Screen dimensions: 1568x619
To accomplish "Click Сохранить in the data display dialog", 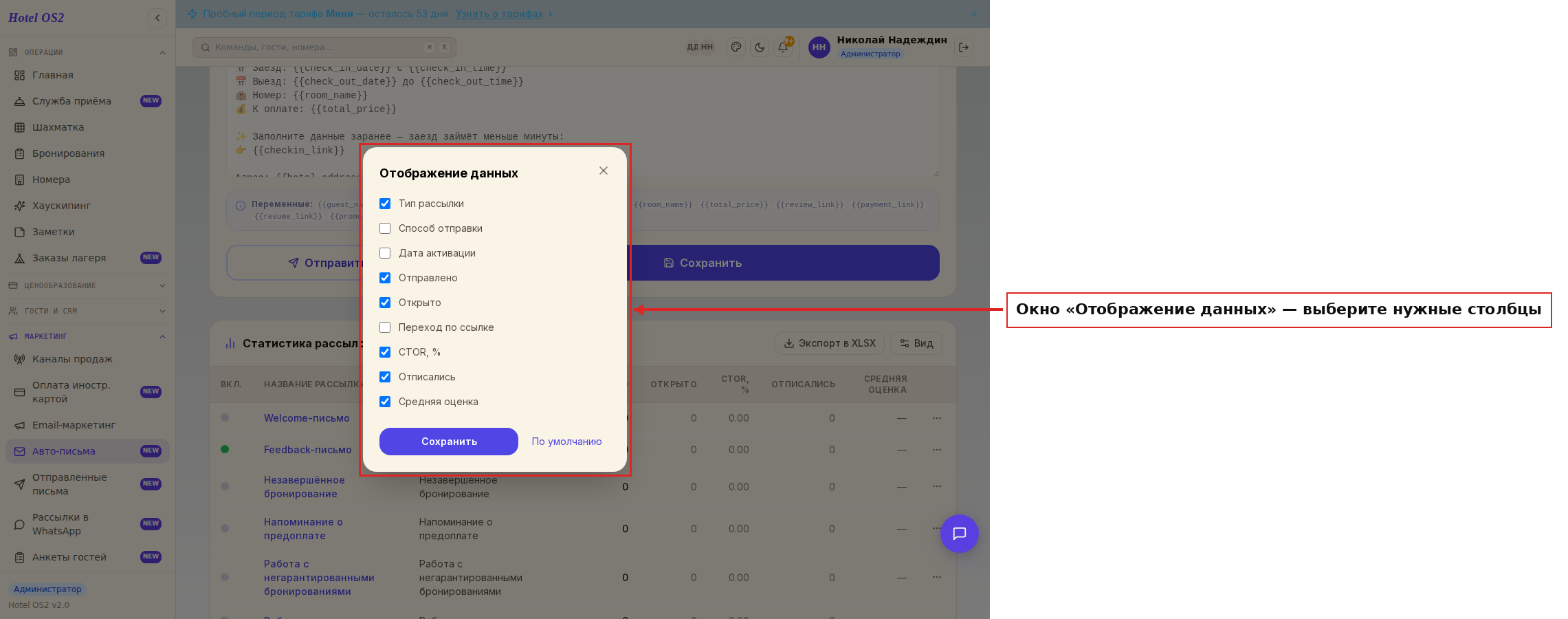I will coord(449,442).
